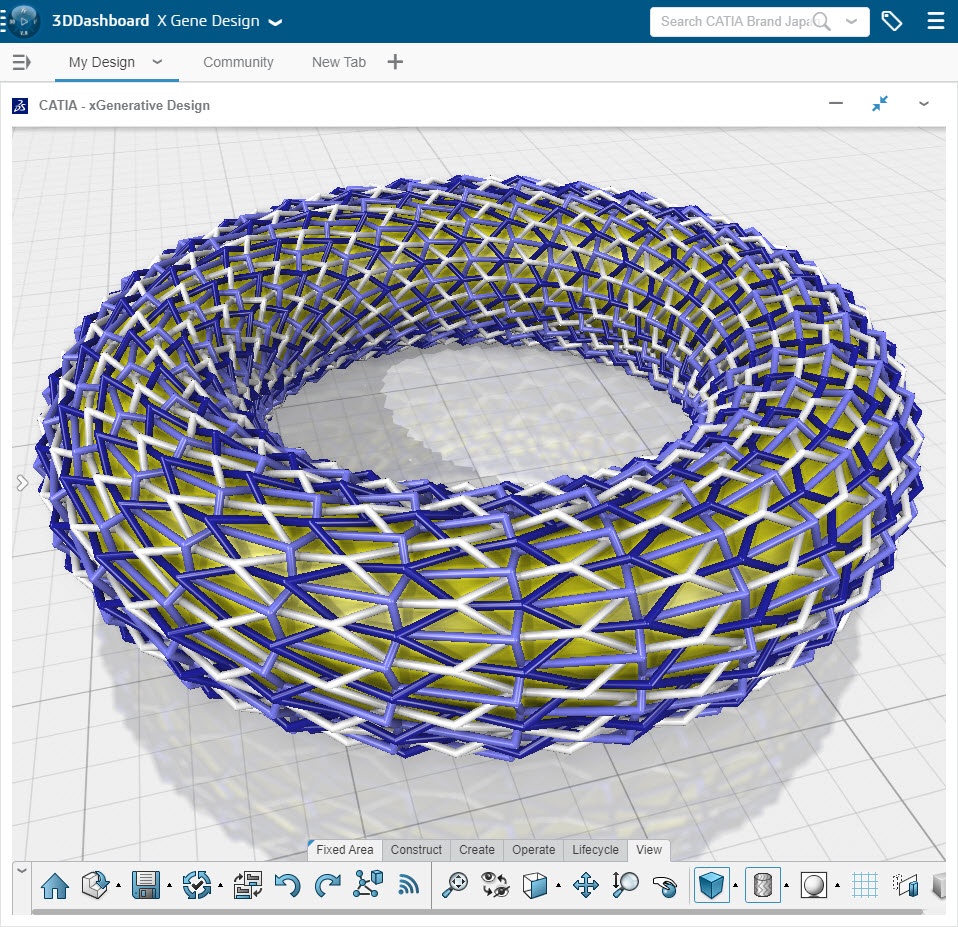Click the broadcast/feed signal icon

pyautogui.click(x=408, y=885)
